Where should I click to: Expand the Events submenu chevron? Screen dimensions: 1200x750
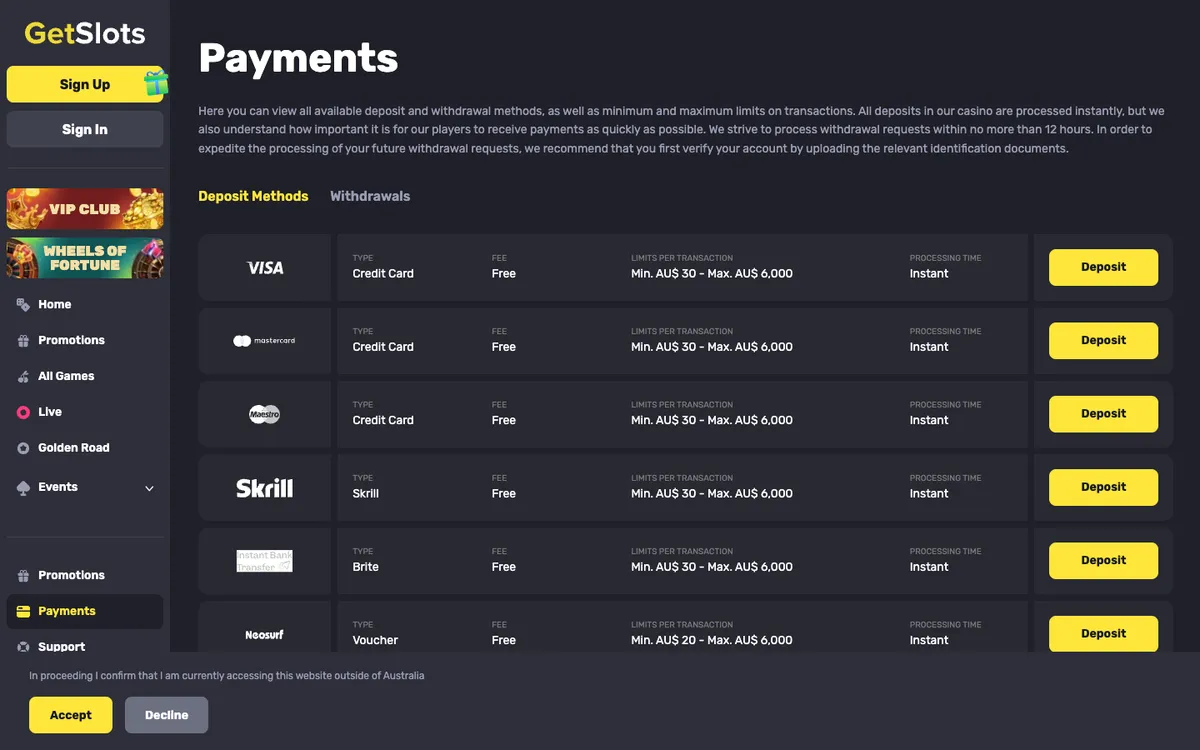pos(149,488)
